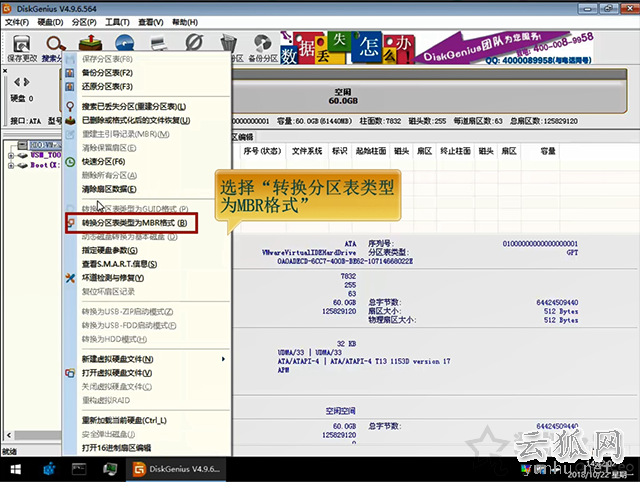Select 打开16进制扇区编辑 menu entry
640x482 pixels.
[116, 448]
